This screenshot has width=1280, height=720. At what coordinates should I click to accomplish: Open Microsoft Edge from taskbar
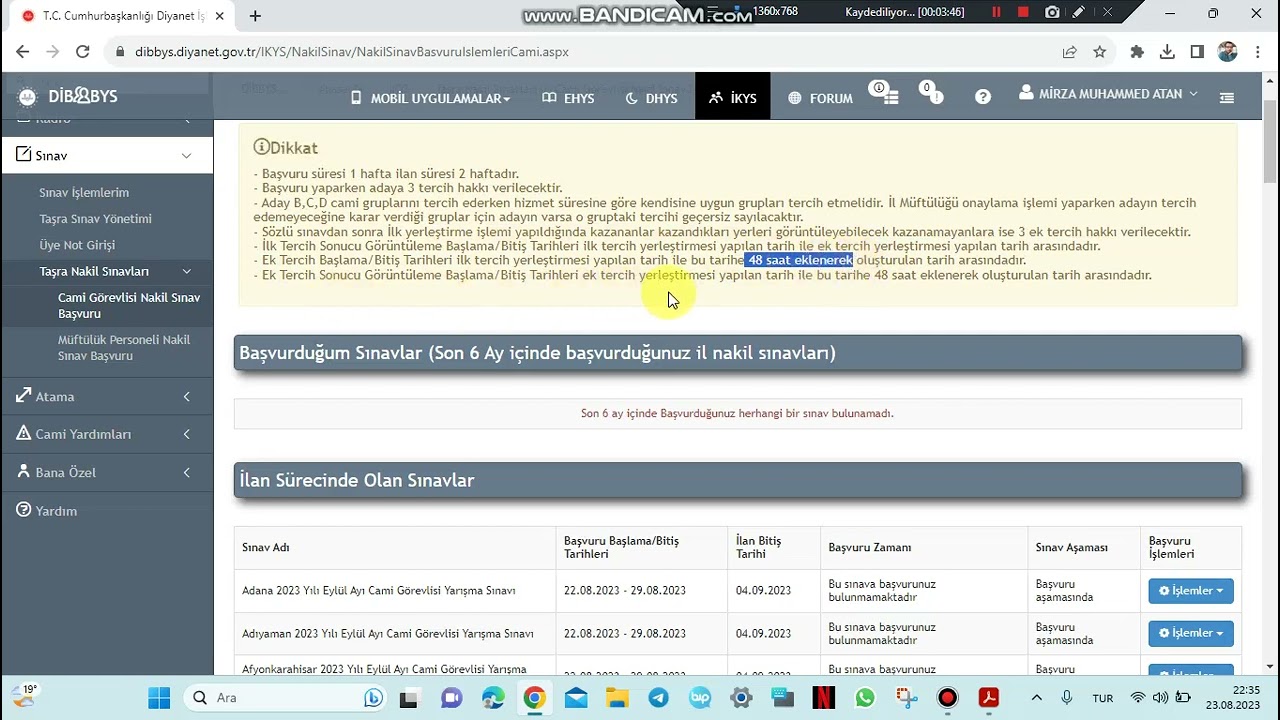click(493, 697)
